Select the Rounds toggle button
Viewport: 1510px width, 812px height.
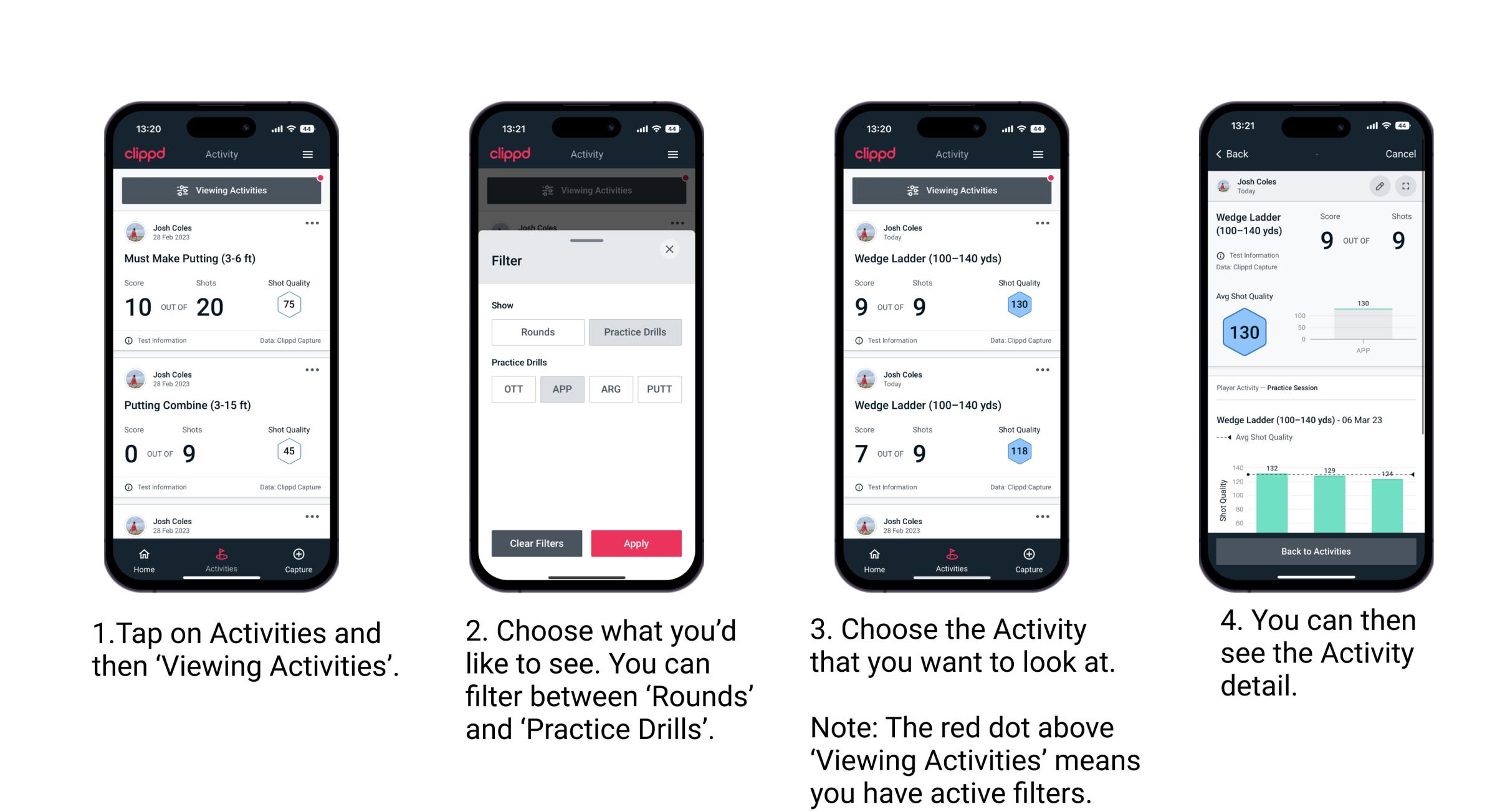click(537, 332)
